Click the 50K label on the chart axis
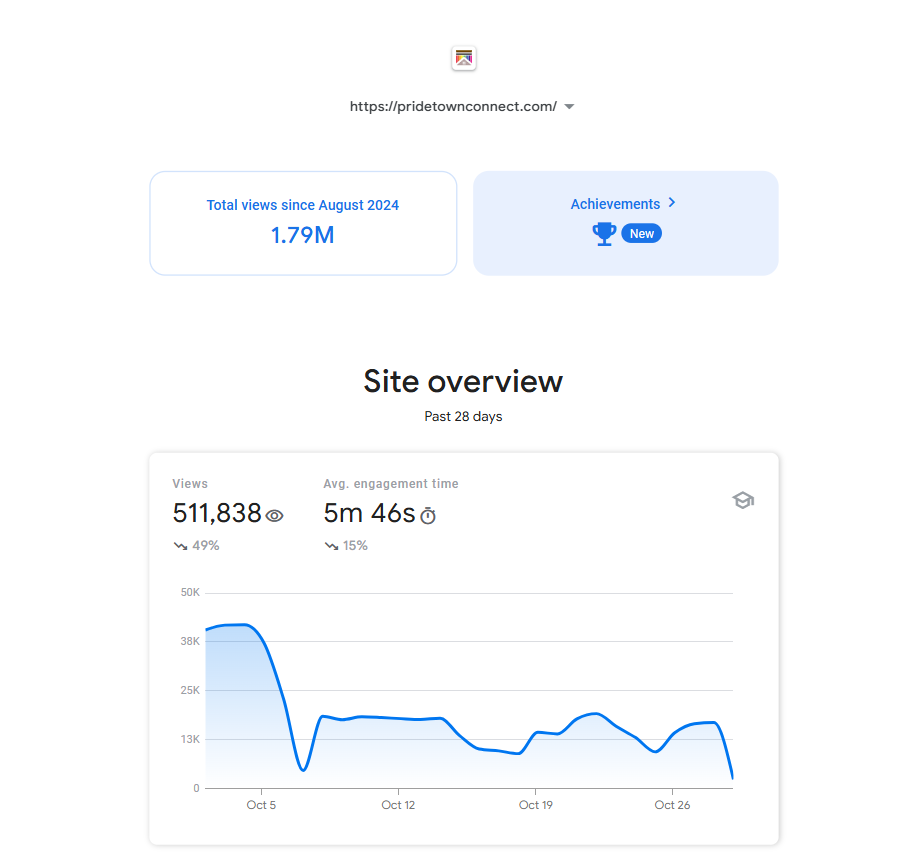 click(x=190, y=593)
